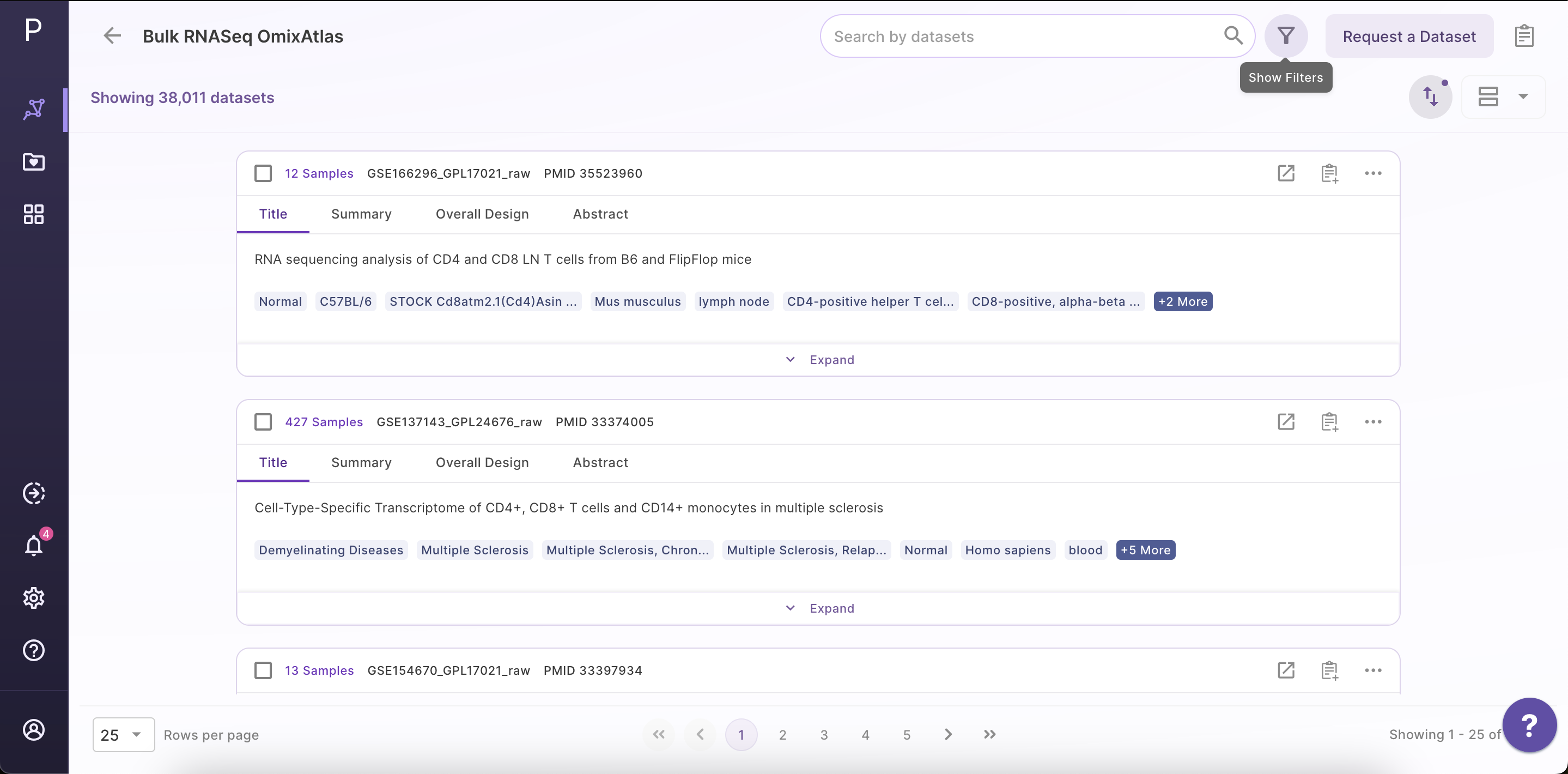Click the sort arrows icon
This screenshot has width=1568, height=774.
point(1431,96)
